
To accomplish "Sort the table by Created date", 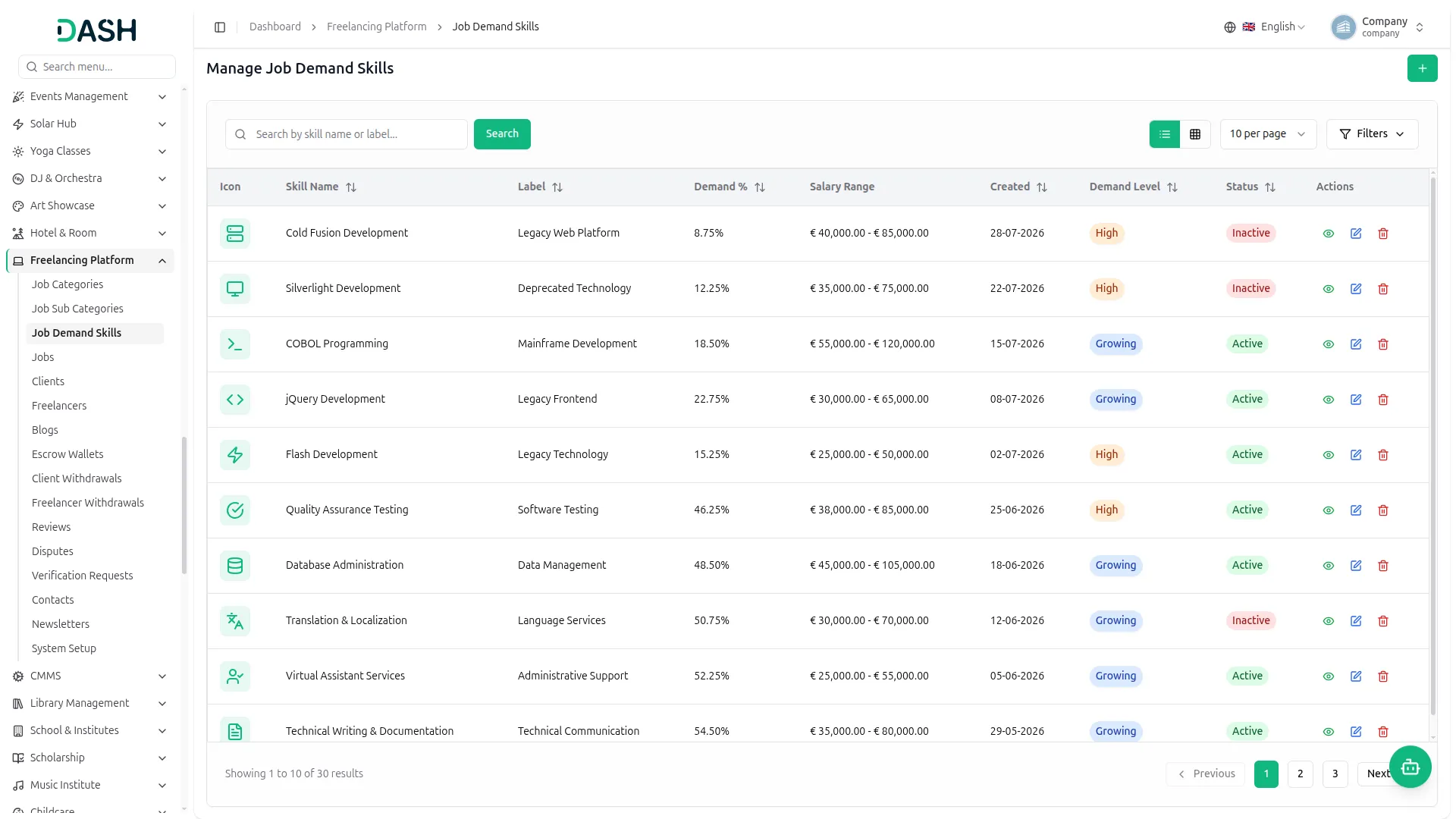I will pos(1018,187).
